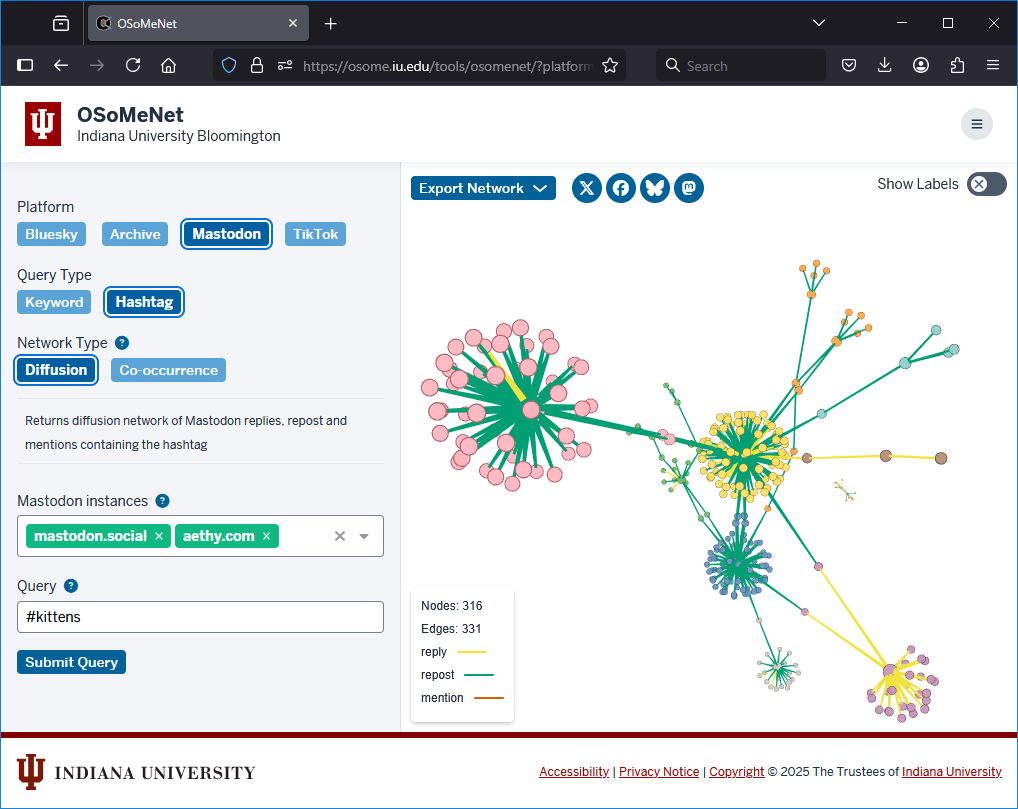Click the 'Edges: 331' count text

[x=451, y=629]
